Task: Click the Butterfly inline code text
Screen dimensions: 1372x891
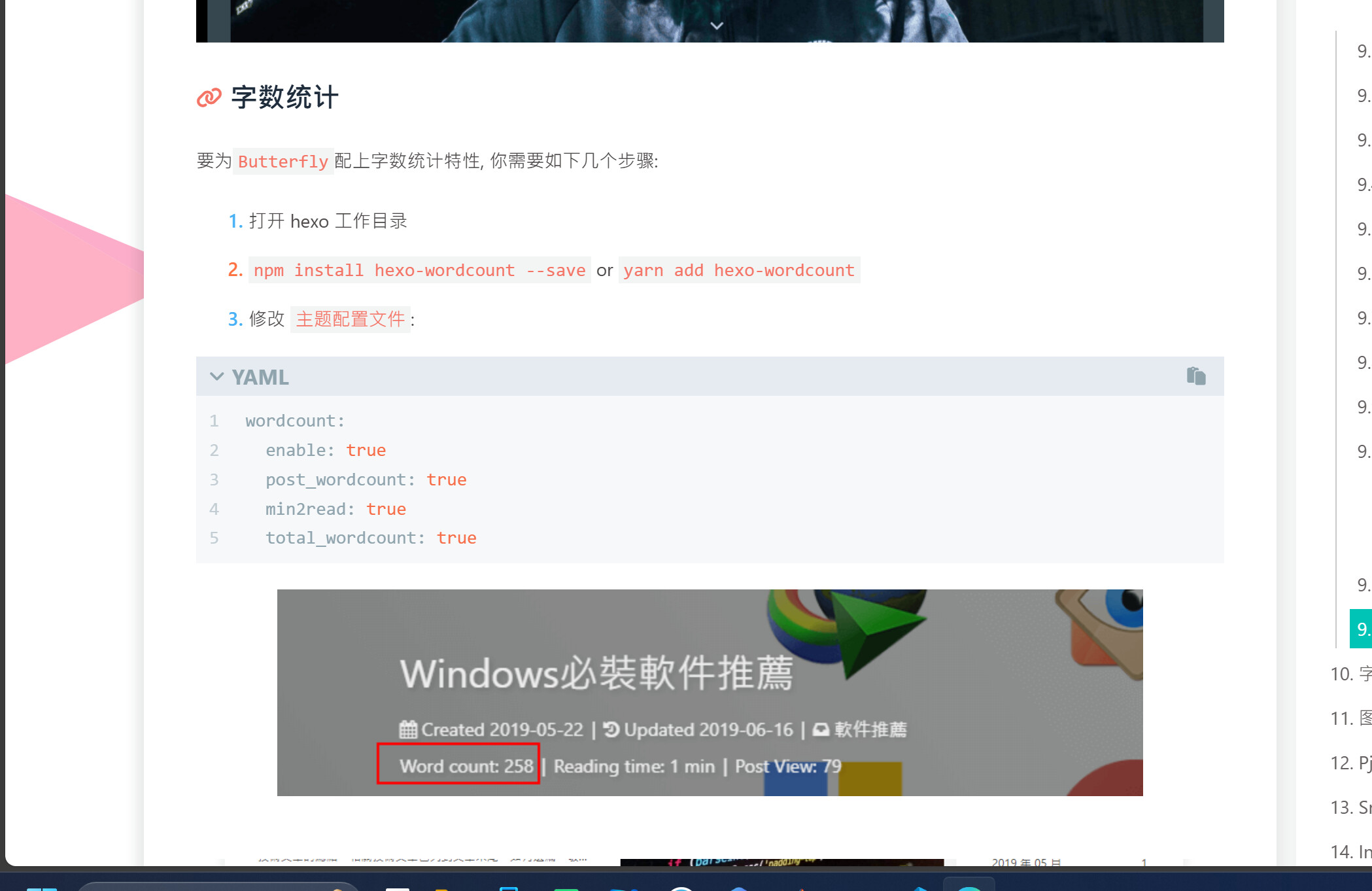Action: [283, 162]
